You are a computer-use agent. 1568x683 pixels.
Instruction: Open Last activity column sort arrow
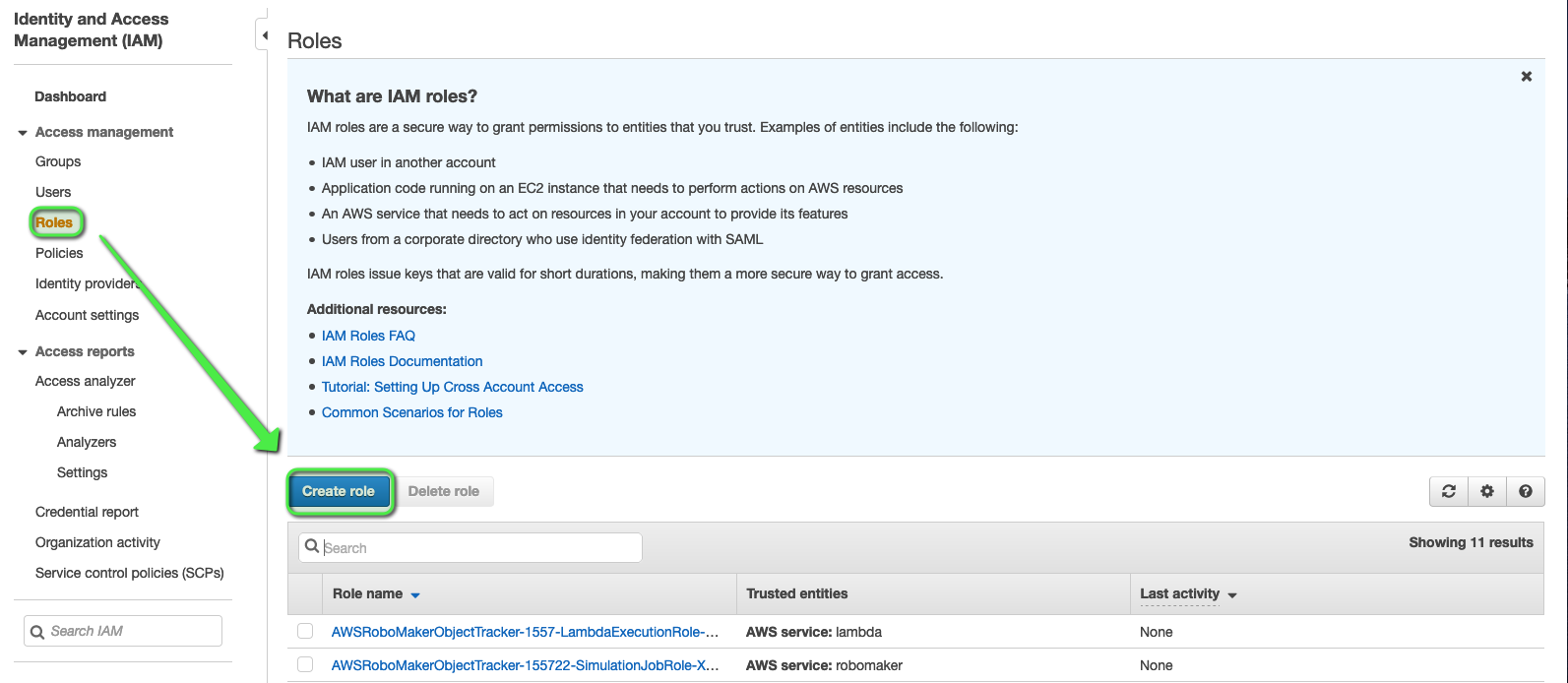(1232, 595)
